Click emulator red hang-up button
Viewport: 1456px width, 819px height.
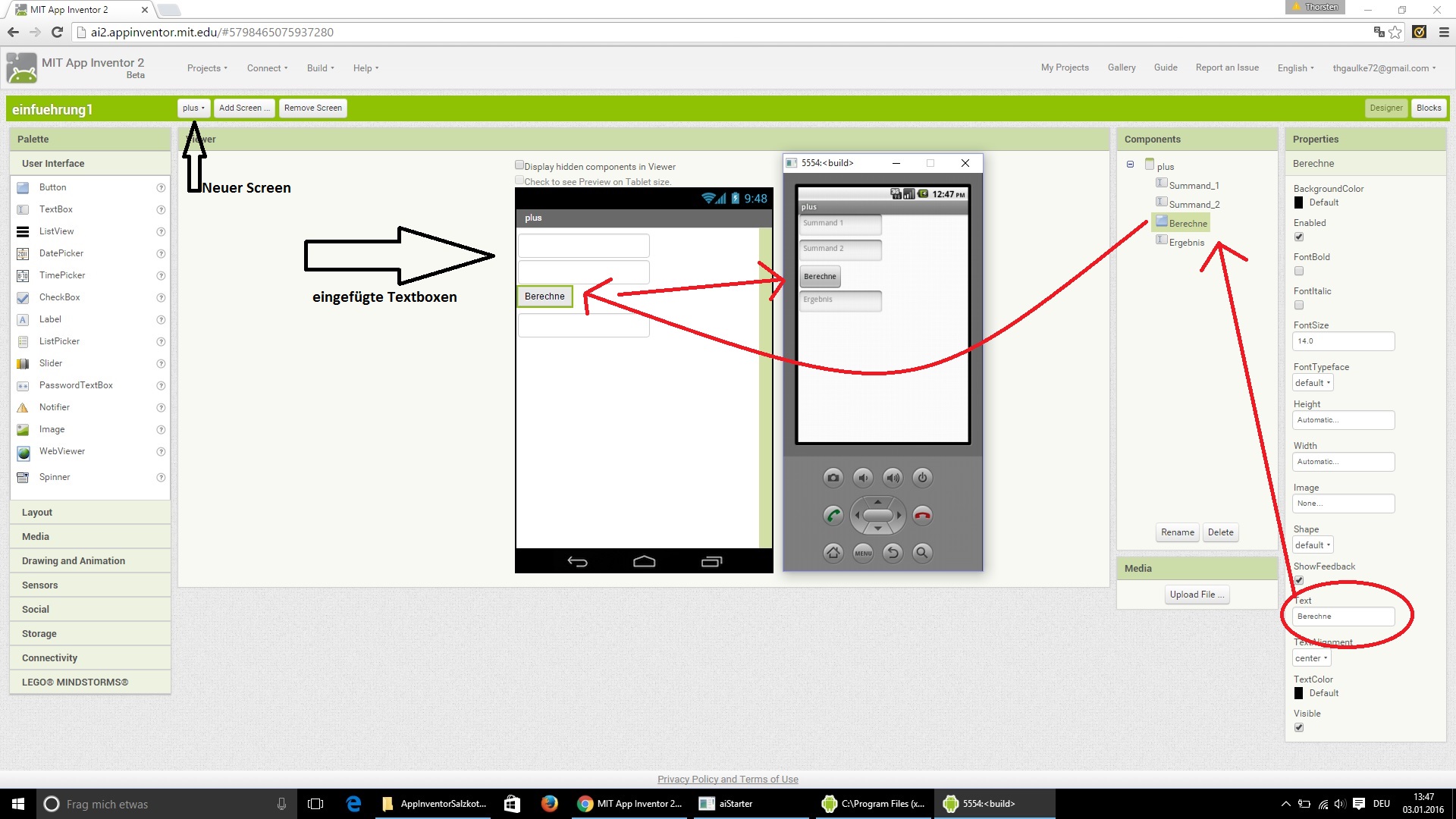922,516
